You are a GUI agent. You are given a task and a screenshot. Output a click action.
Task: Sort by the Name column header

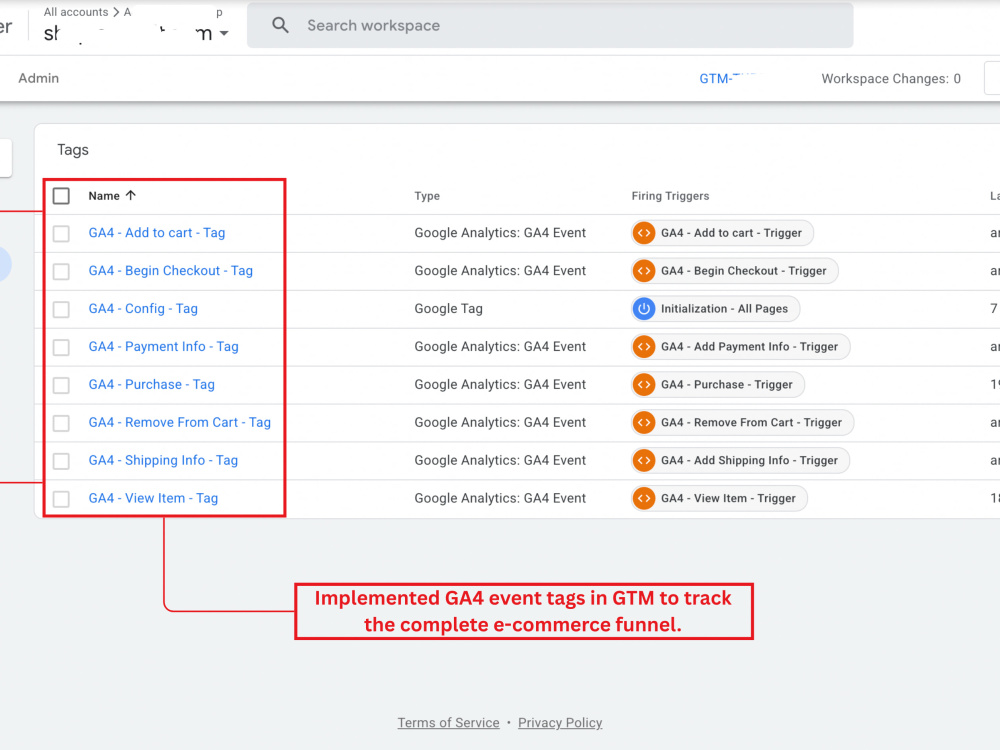tap(104, 196)
